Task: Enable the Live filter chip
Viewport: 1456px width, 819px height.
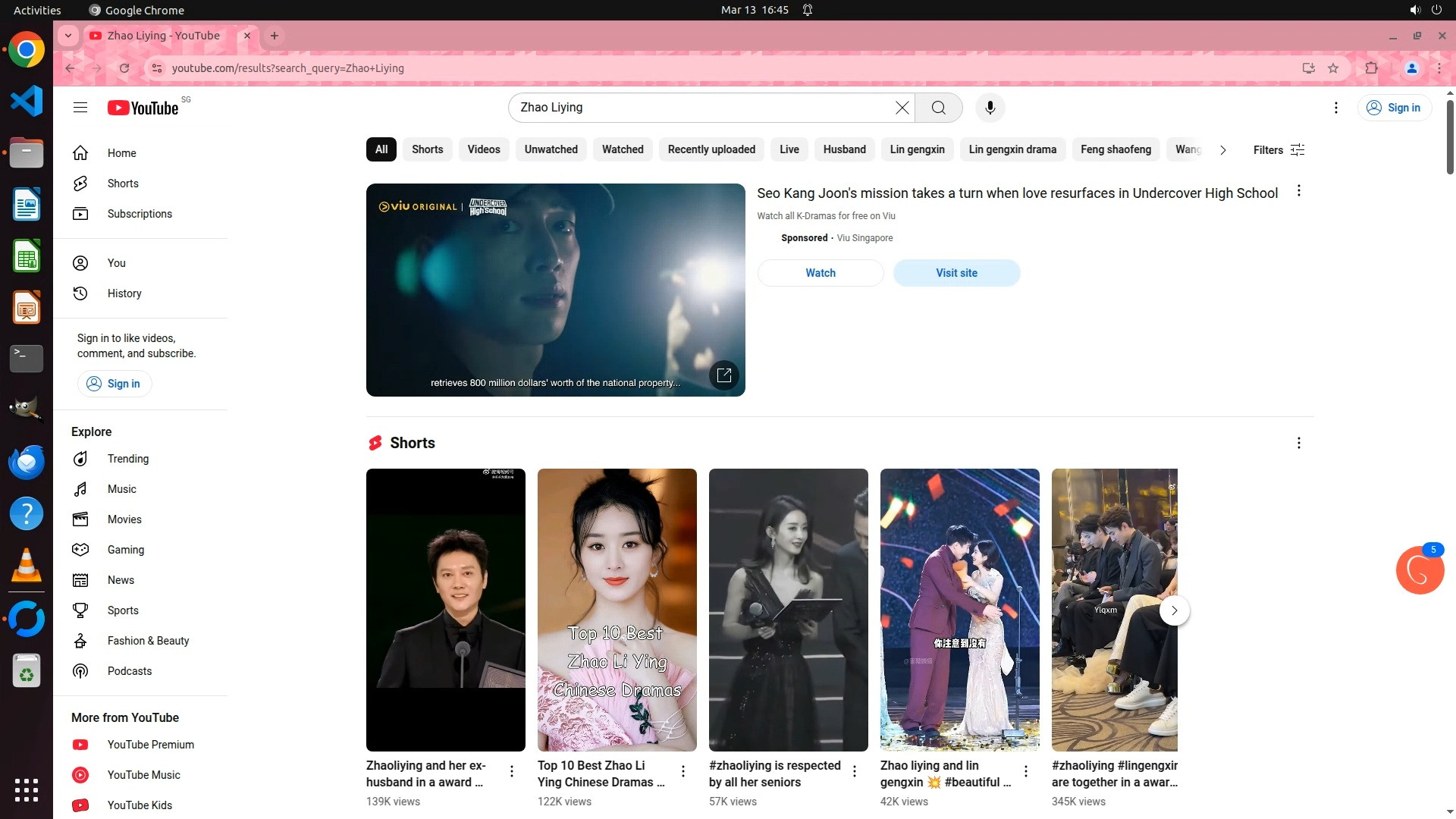Action: point(789,149)
